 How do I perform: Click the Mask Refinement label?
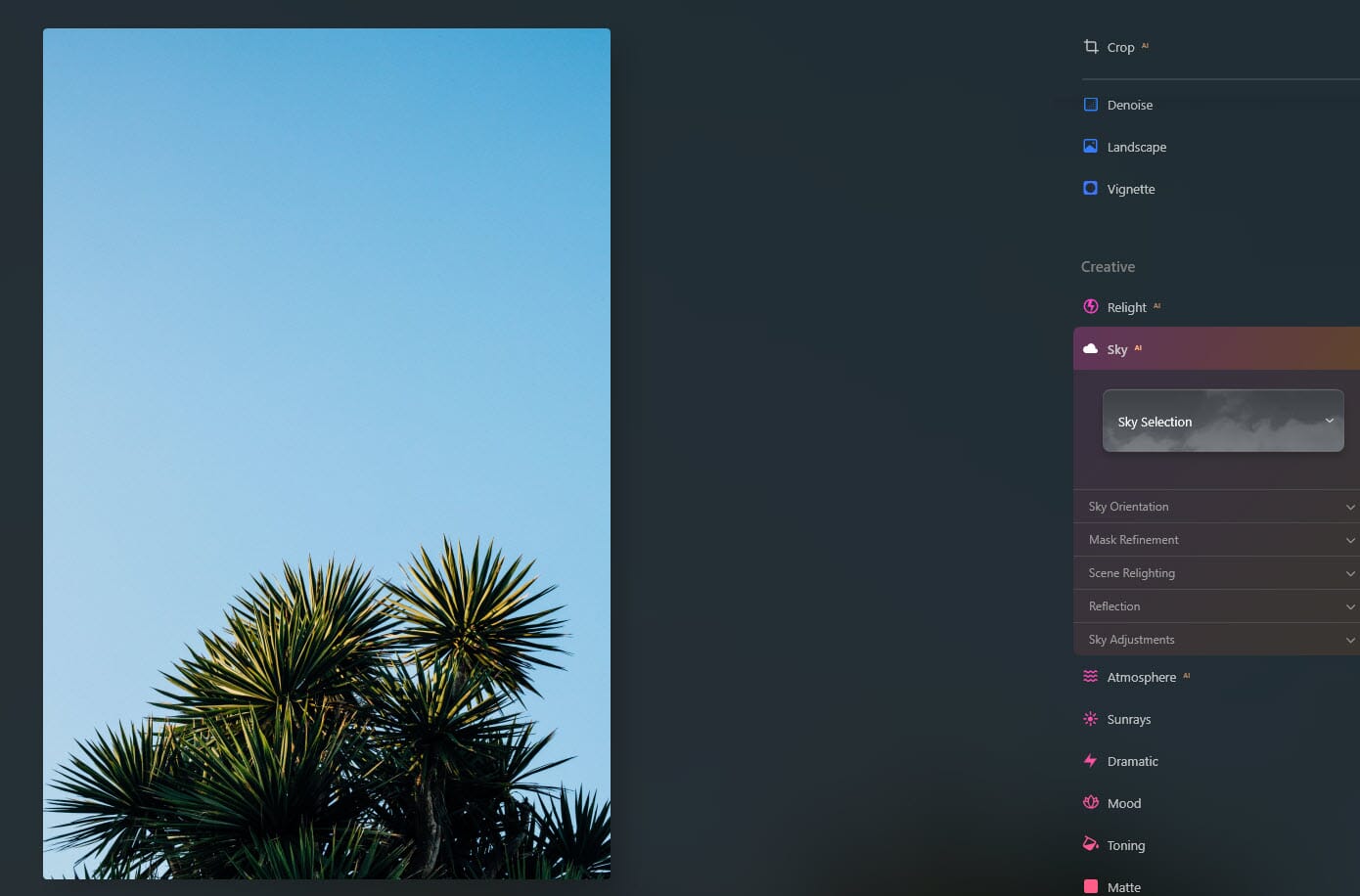[x=1134, y=540]
